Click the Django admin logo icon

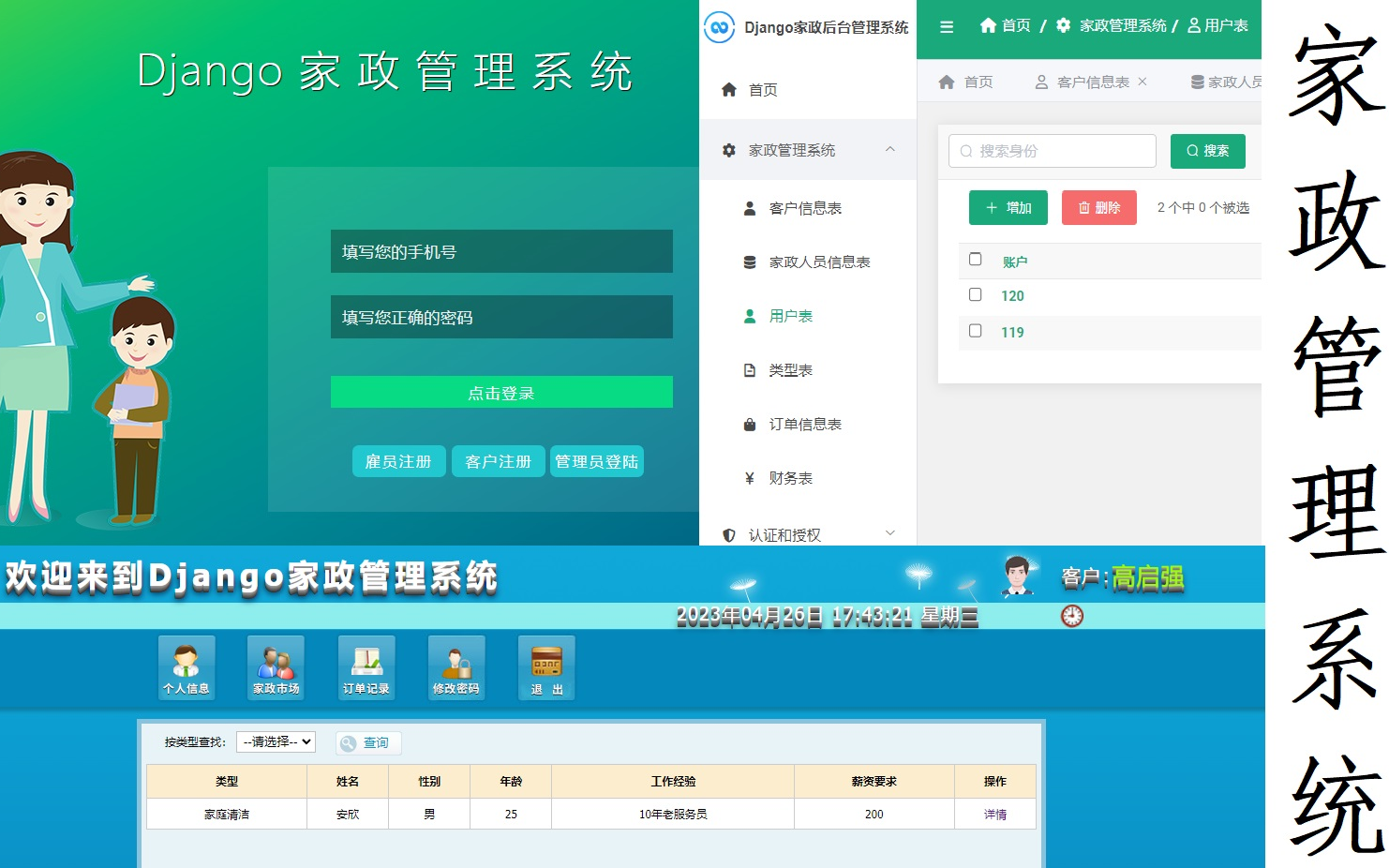[x=719, y=27]
